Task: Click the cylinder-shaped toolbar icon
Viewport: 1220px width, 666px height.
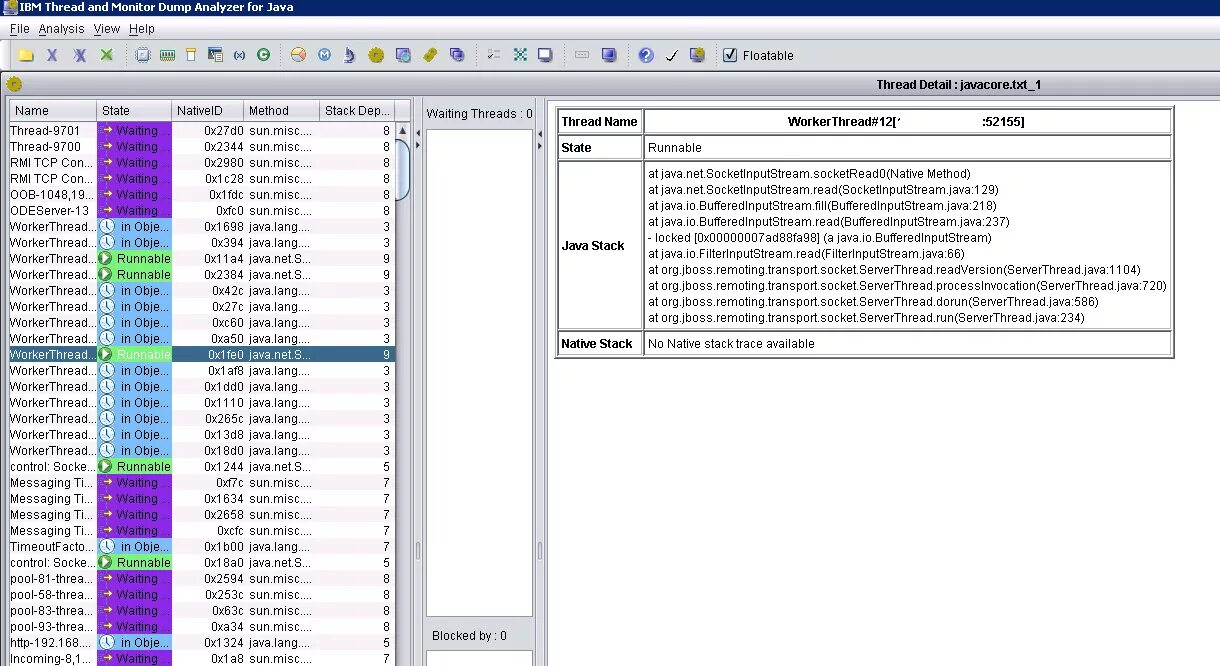Action: click(x=191, y=55)
